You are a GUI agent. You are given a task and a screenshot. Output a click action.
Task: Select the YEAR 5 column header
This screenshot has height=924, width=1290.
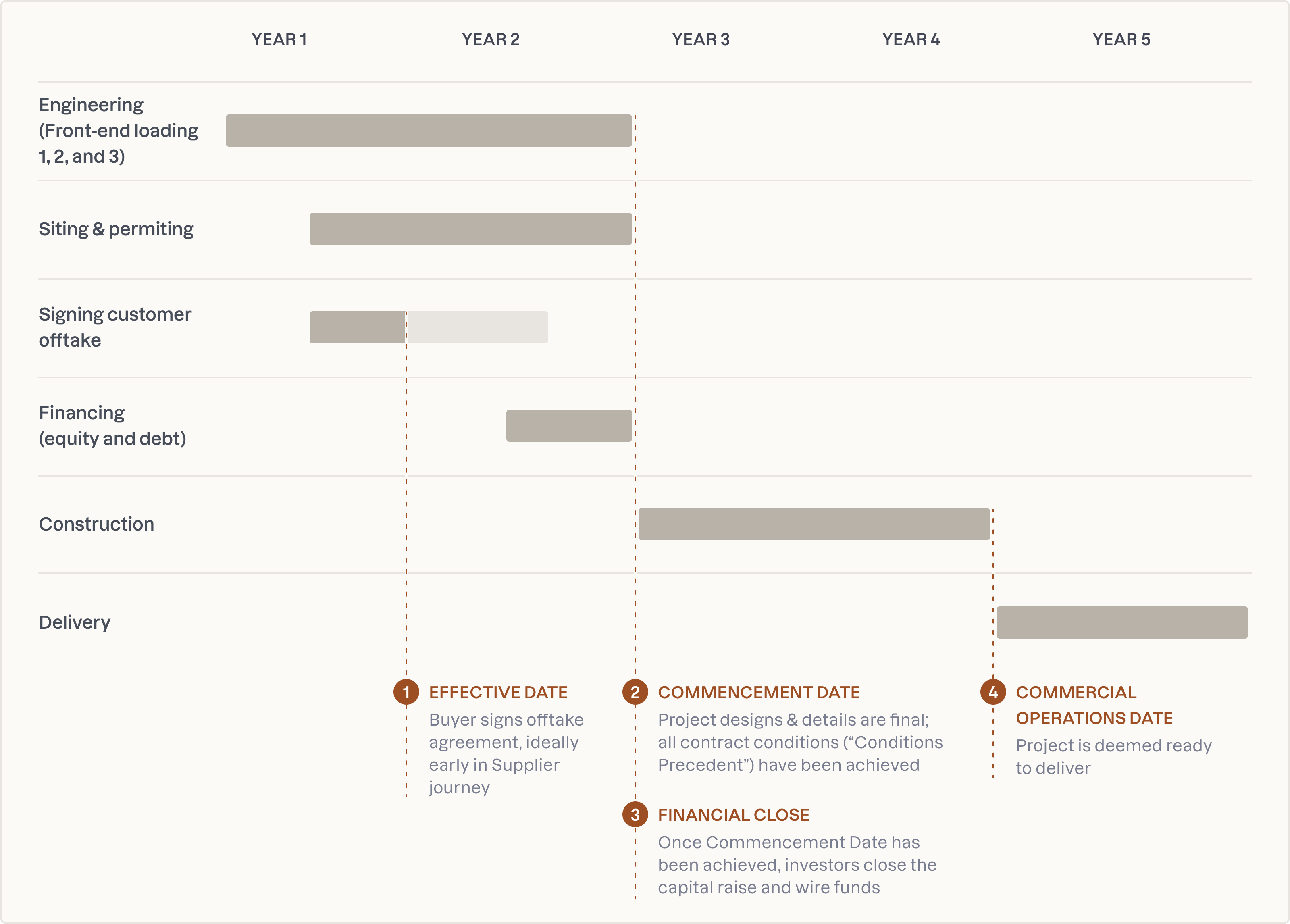[x=1121, y=39]
